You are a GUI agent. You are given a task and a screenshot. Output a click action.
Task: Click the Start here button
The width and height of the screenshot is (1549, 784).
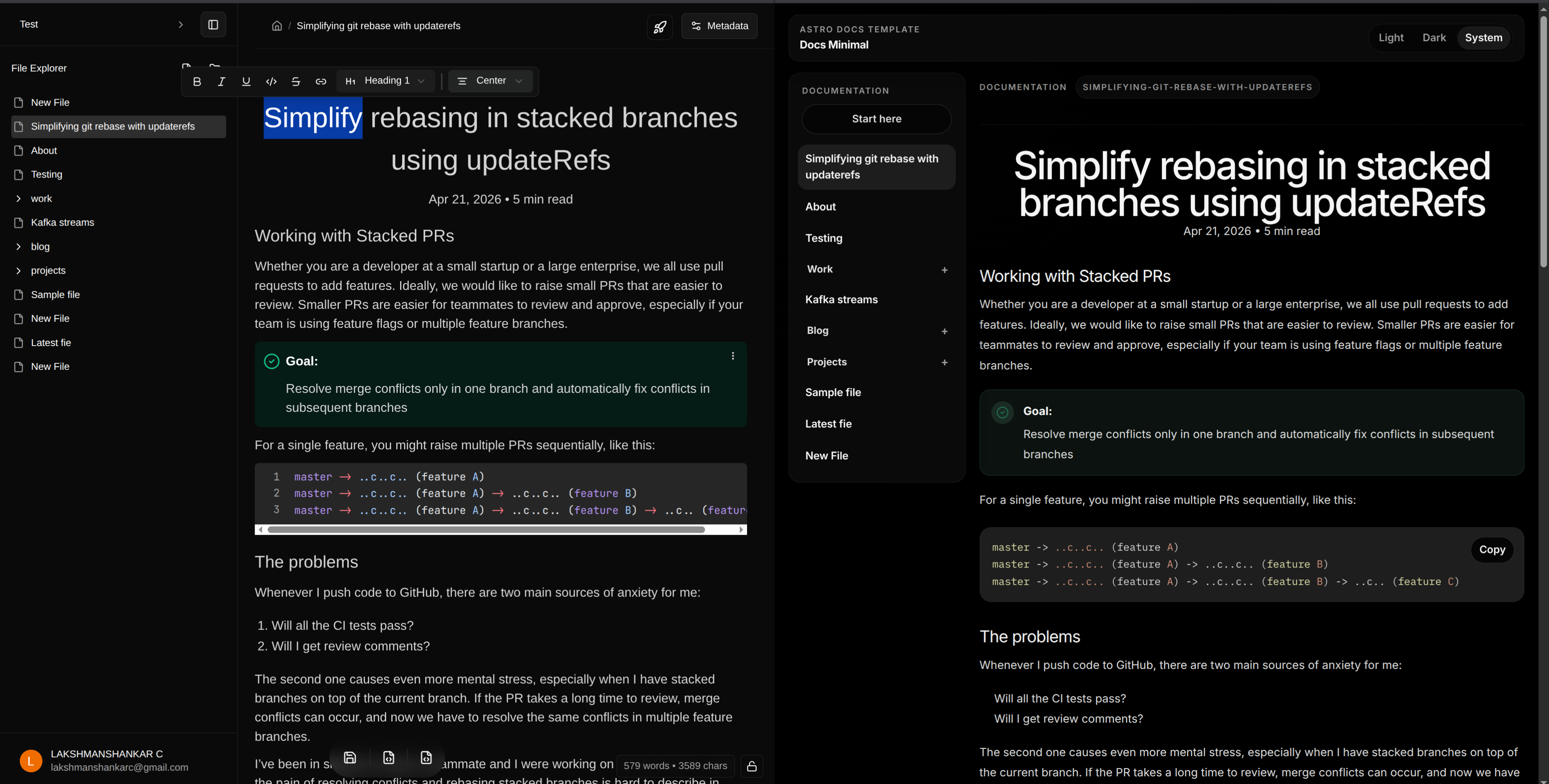(x=876, y=119)
